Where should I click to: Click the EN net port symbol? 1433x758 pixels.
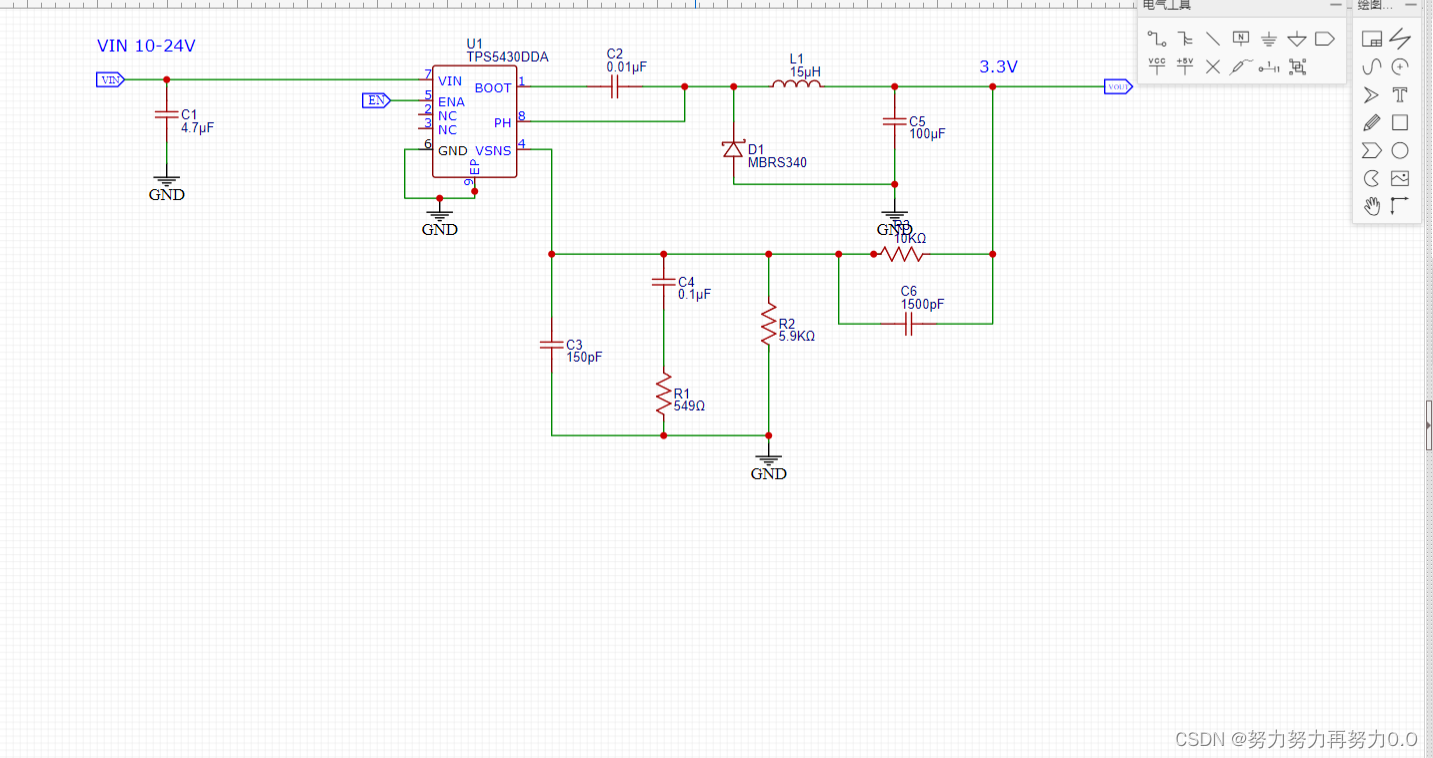[376, 100]
